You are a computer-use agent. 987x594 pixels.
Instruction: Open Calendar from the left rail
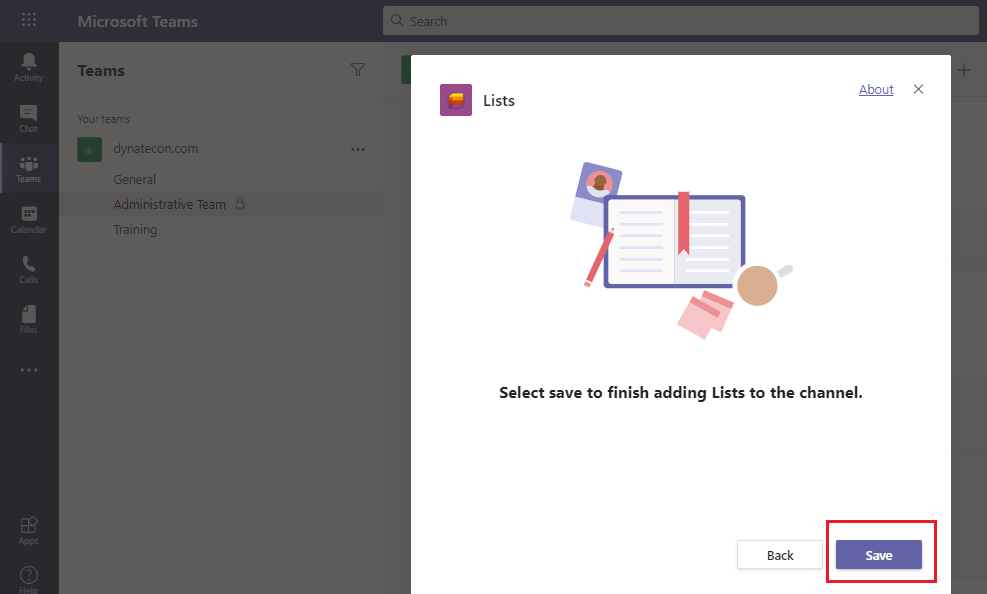coord(29,218)
